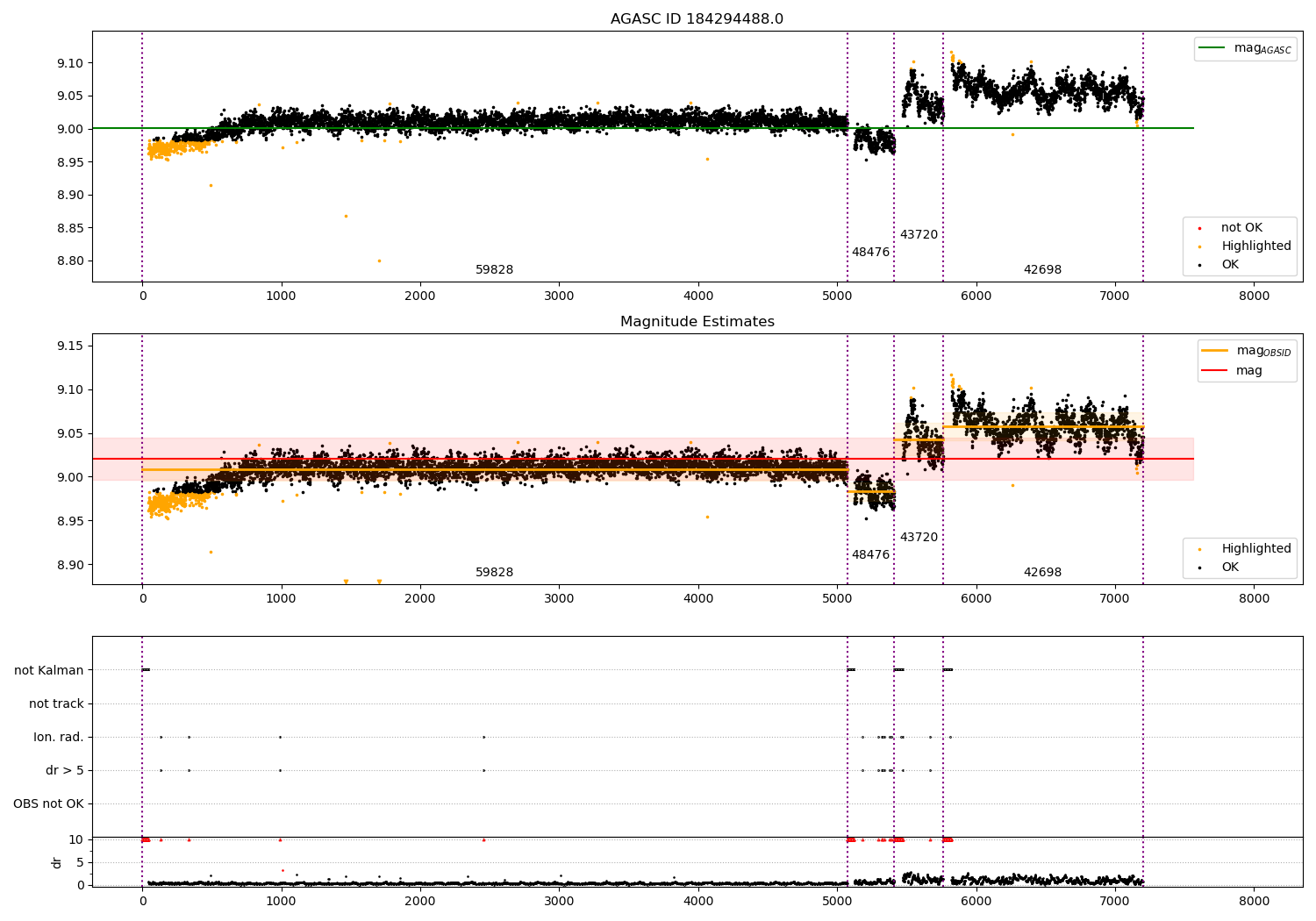Click the 'Ion. rad.' axis label

[59, 738]
